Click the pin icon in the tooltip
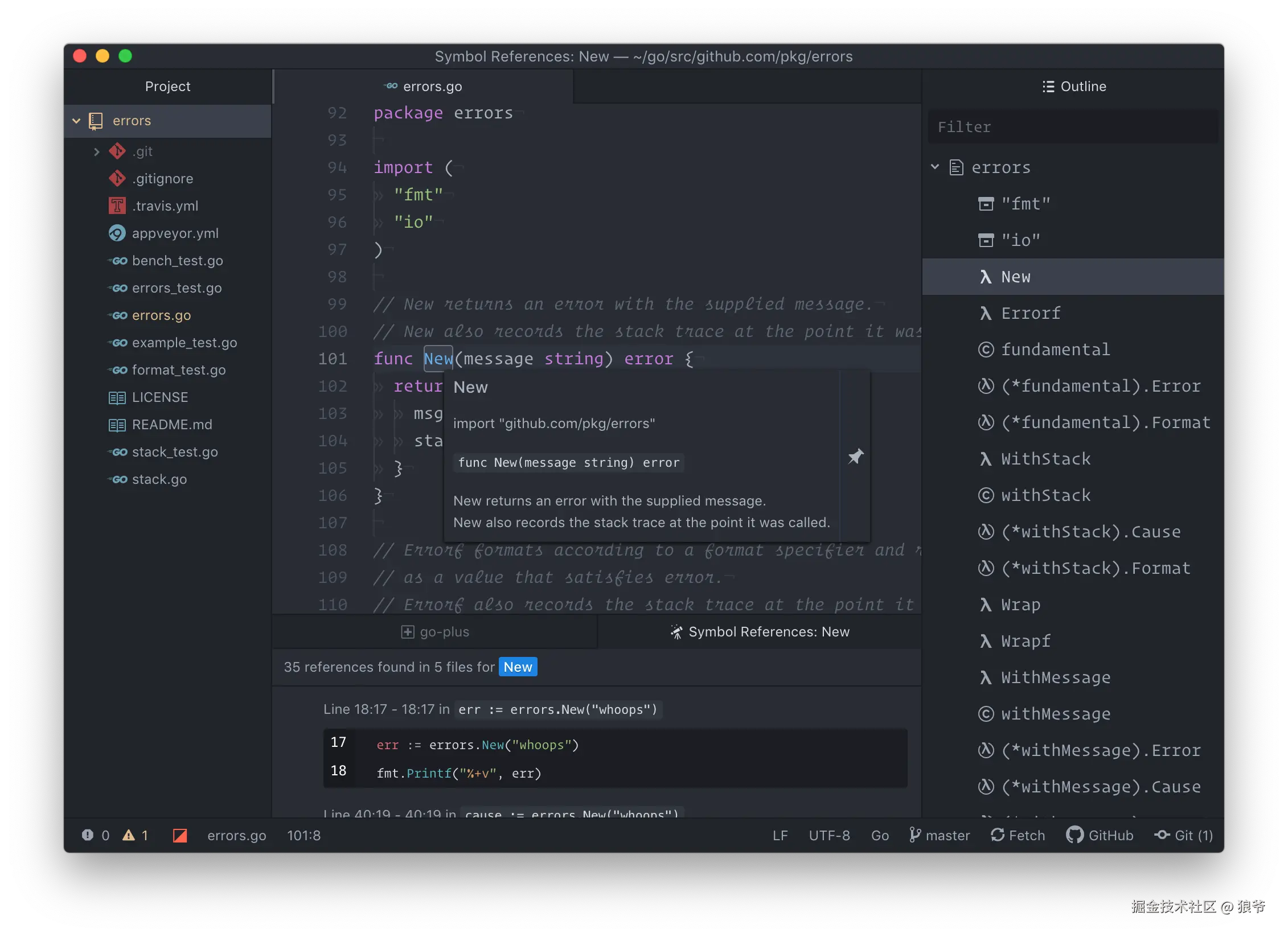 click(855, 456)
